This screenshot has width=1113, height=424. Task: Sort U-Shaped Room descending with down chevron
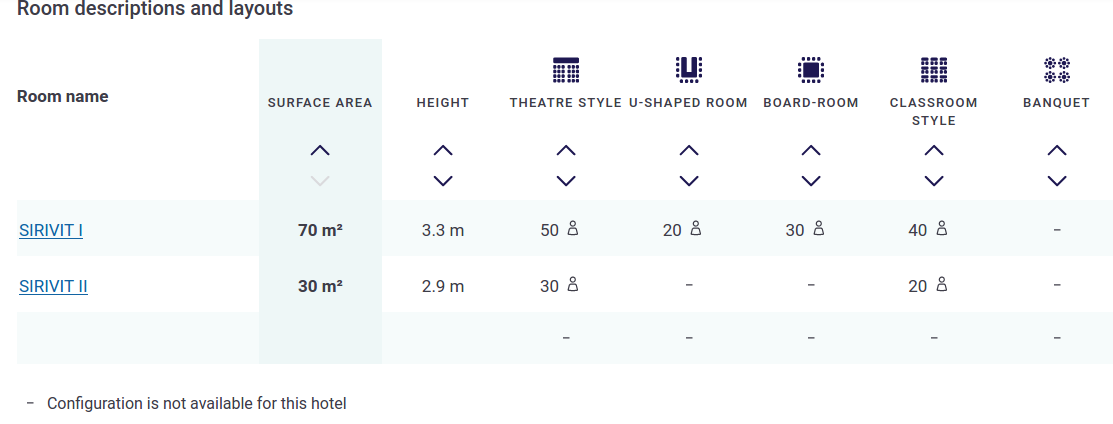pos(688,181)
